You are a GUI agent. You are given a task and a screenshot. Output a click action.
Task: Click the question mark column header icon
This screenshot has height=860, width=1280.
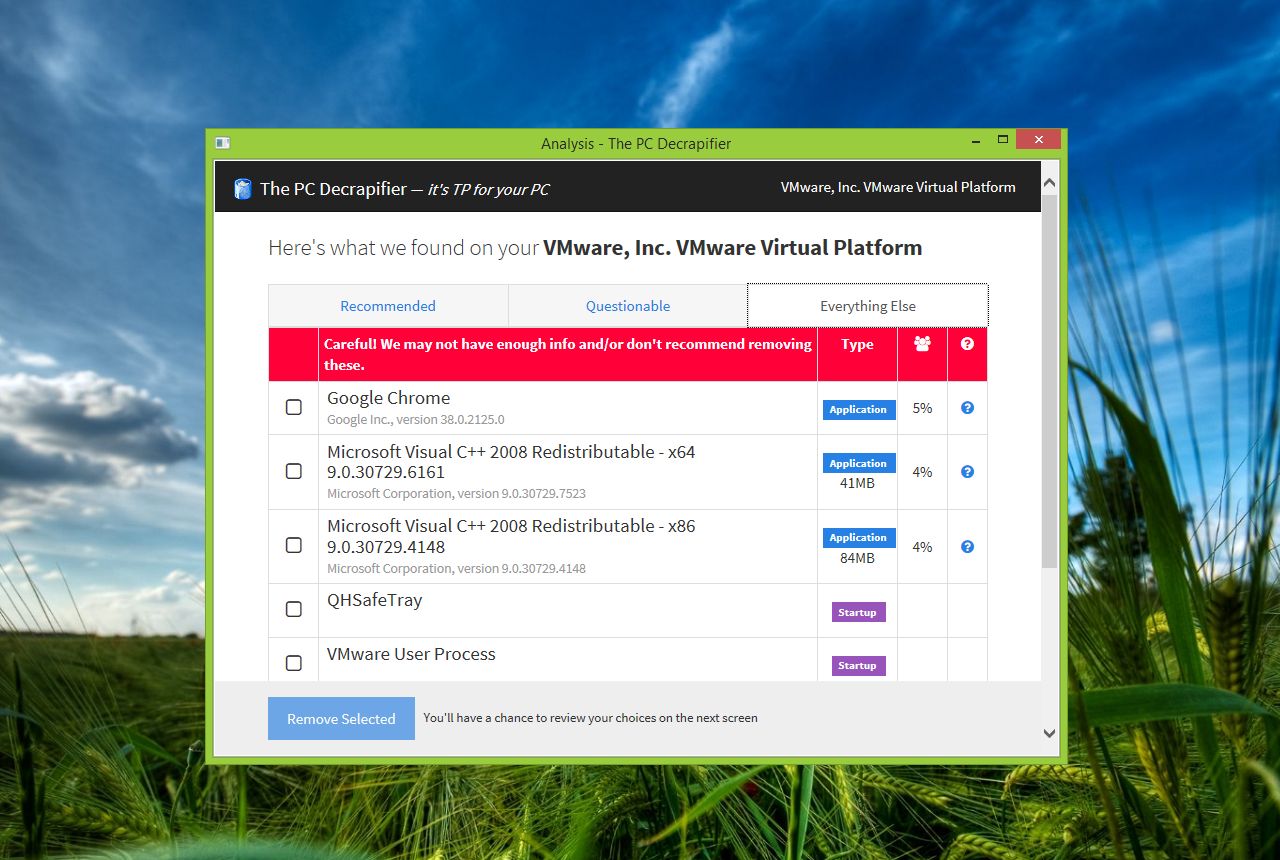[x=967, y=344]
